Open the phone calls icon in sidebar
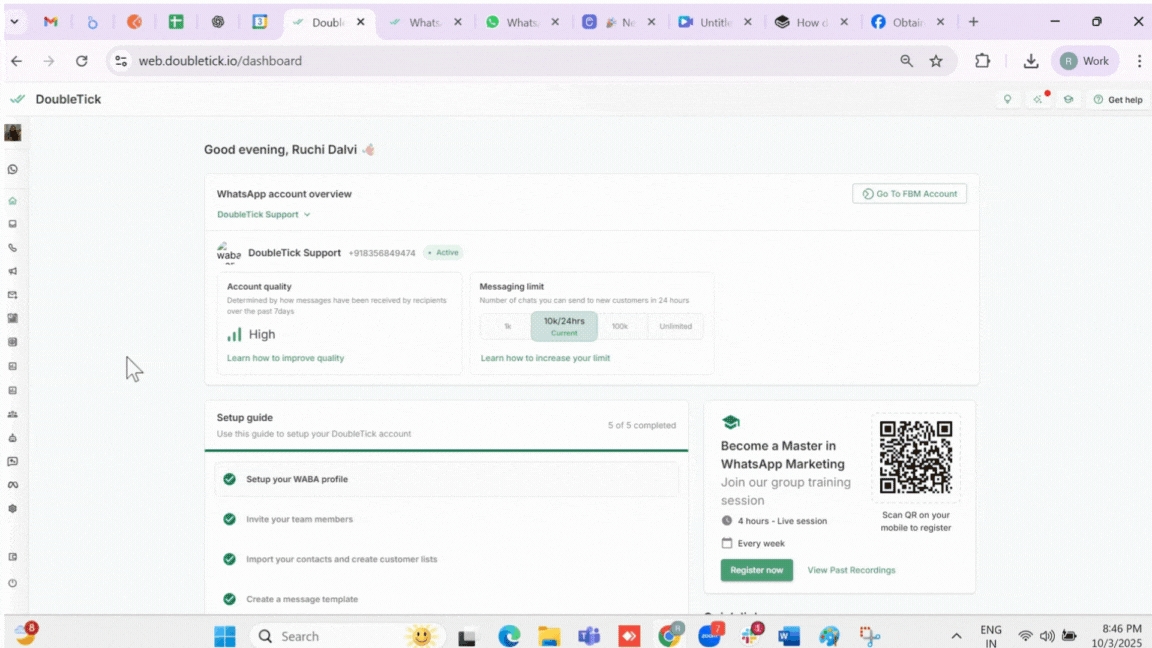The image size is (1152, 648). click(12, 248)
